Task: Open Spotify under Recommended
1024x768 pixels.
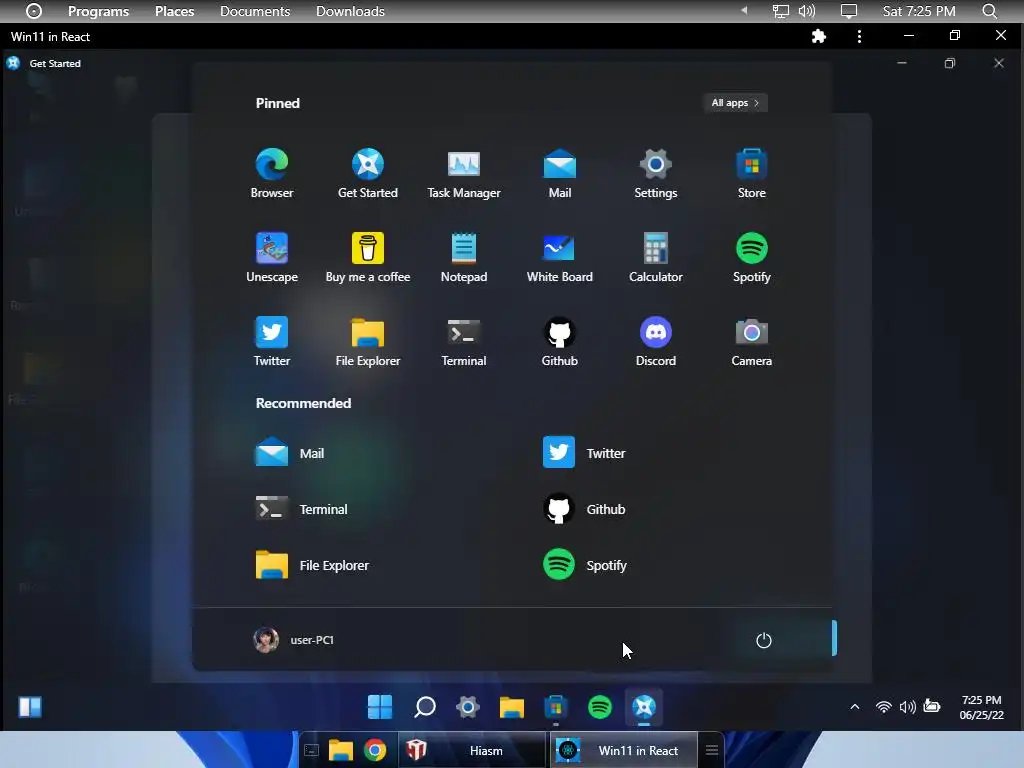Action: click(584, 565)
